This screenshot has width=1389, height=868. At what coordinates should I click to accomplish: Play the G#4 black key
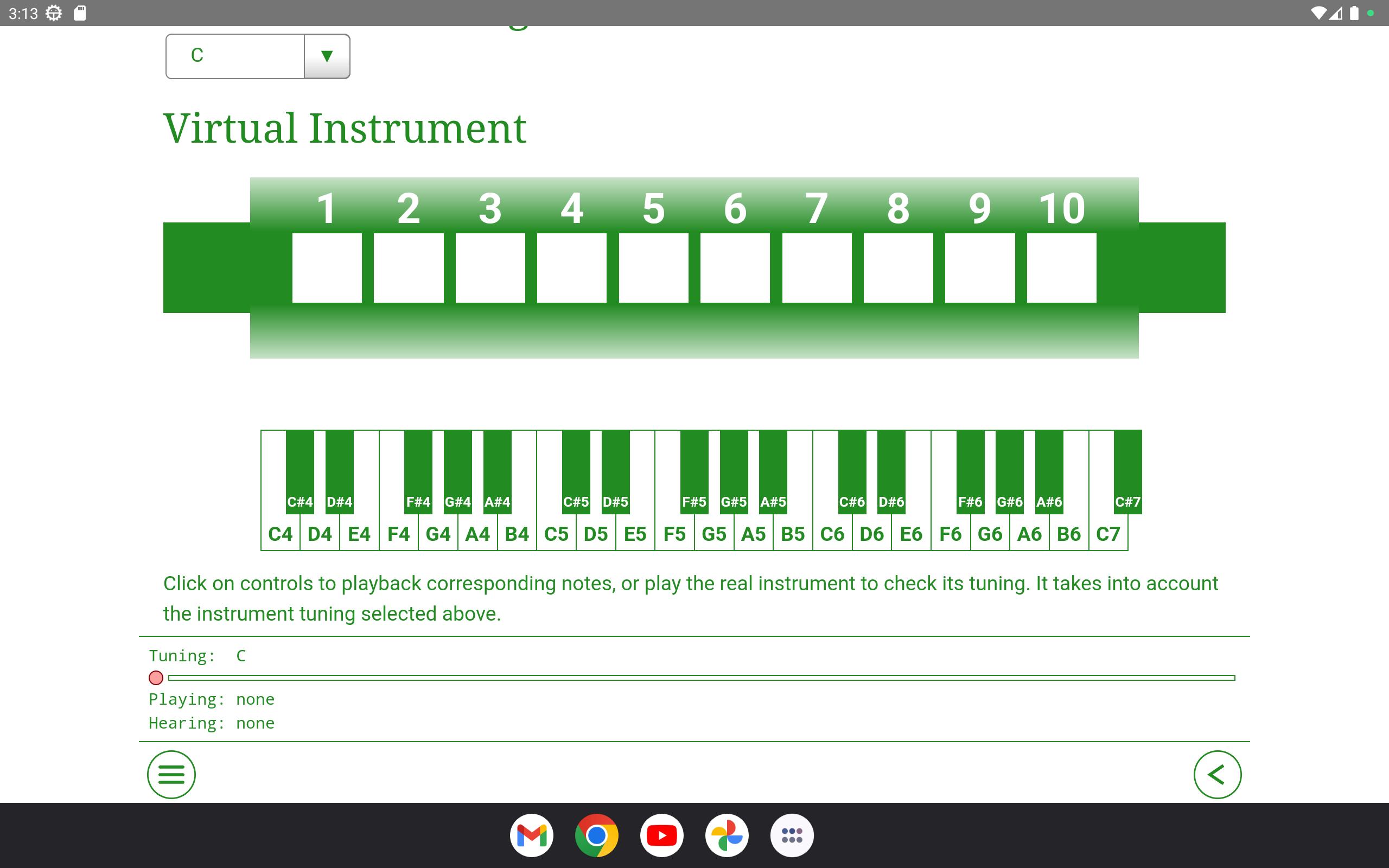click(457, 472)
